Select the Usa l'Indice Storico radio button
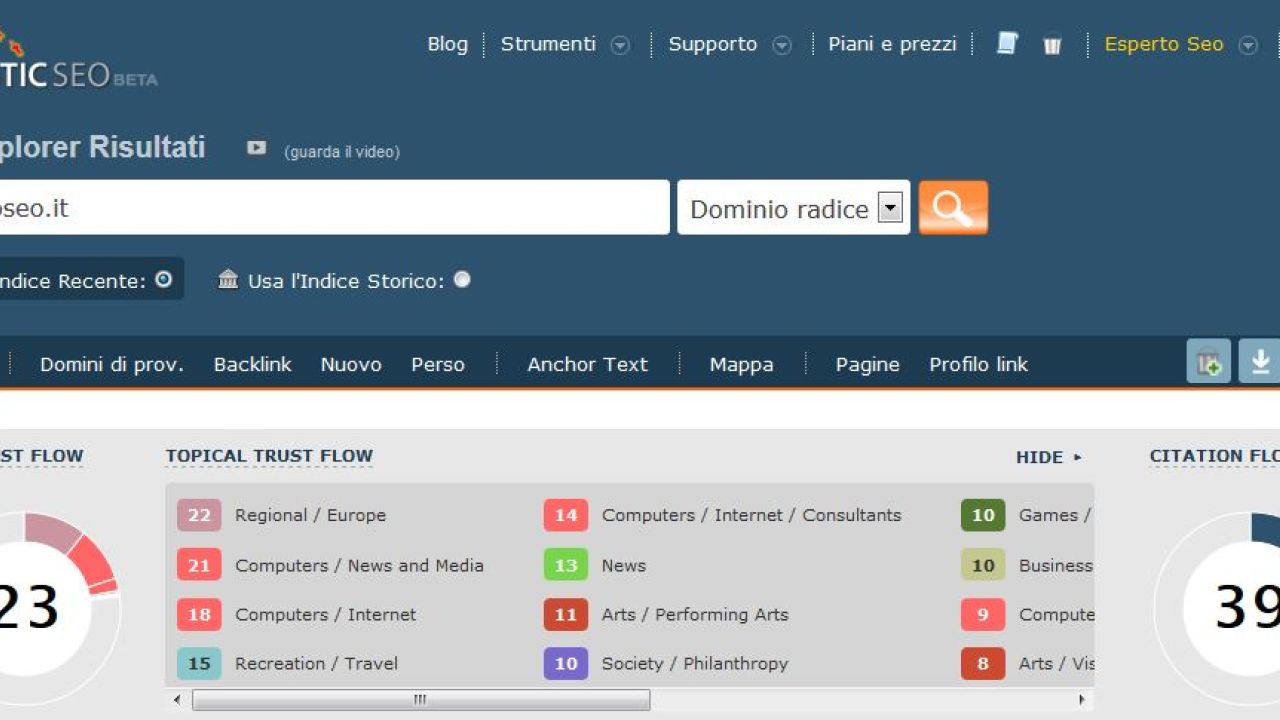The height and width of the screenshot is (720, 1280). pyautogui.click(x=462, y=280)
